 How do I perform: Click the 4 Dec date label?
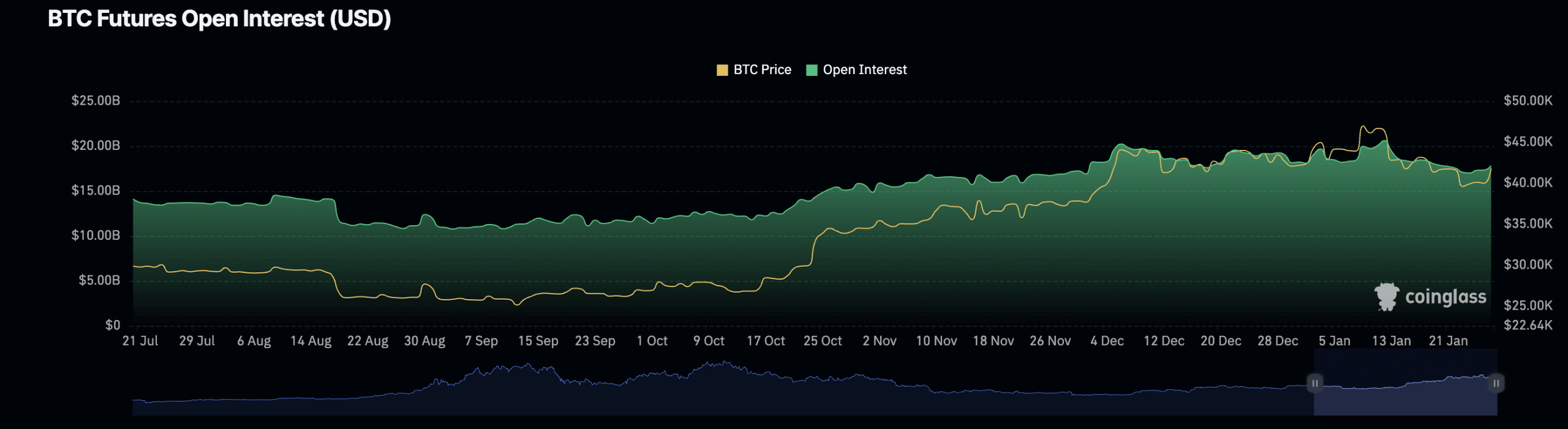coord(1107,341)
